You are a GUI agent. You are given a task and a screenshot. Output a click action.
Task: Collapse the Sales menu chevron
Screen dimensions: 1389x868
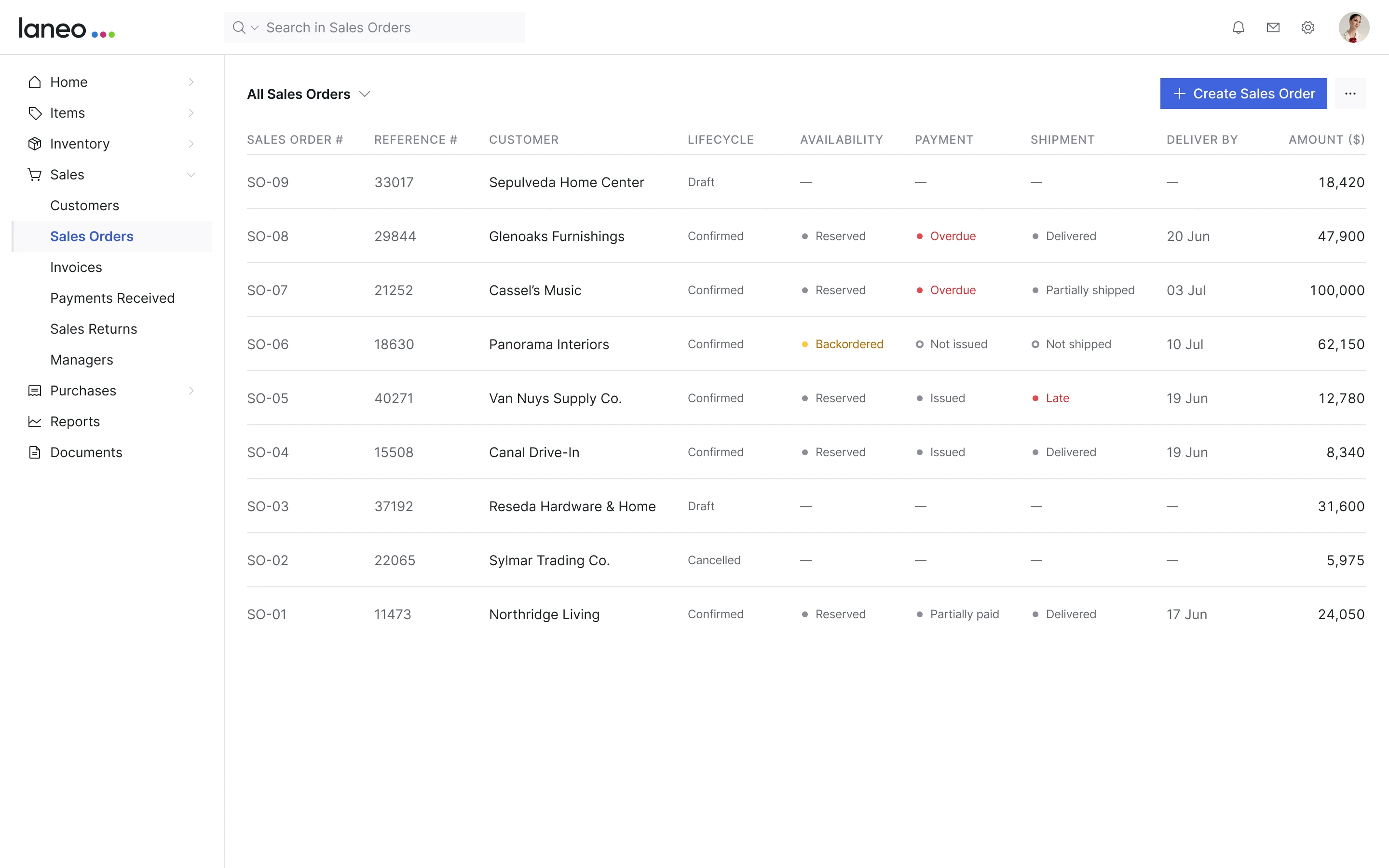click(x=191, y=175)
